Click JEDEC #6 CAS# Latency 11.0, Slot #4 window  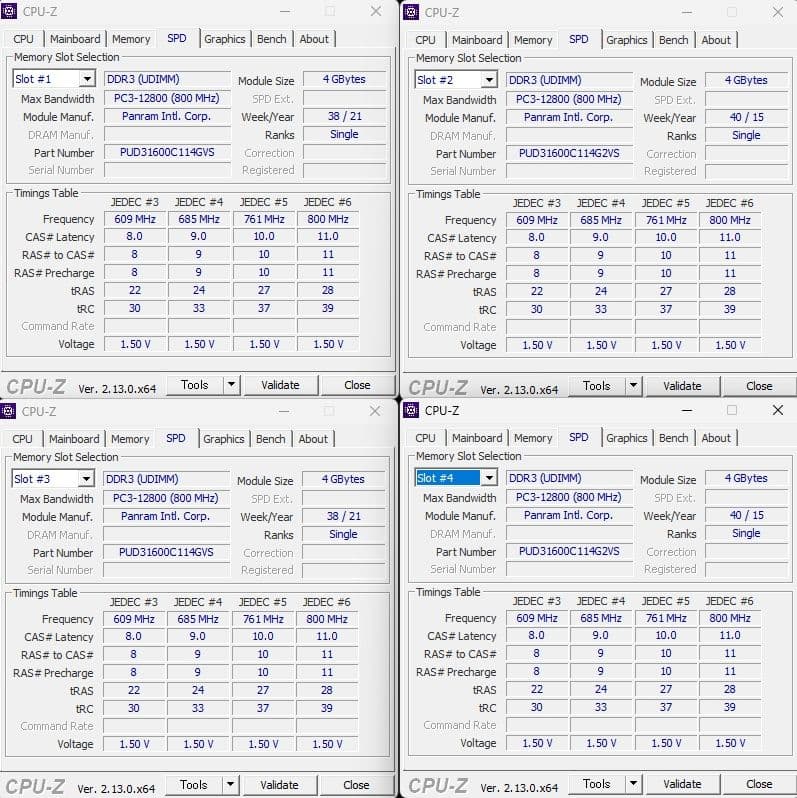730,635
